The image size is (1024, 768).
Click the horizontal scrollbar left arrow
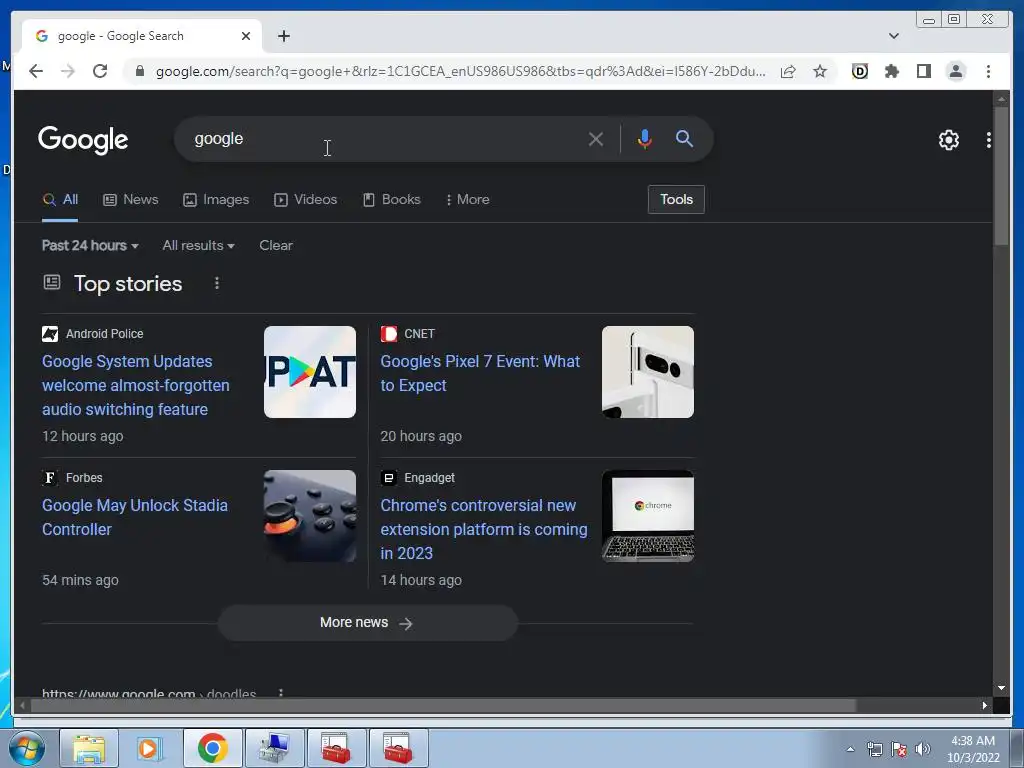click(x=22, y=705)
